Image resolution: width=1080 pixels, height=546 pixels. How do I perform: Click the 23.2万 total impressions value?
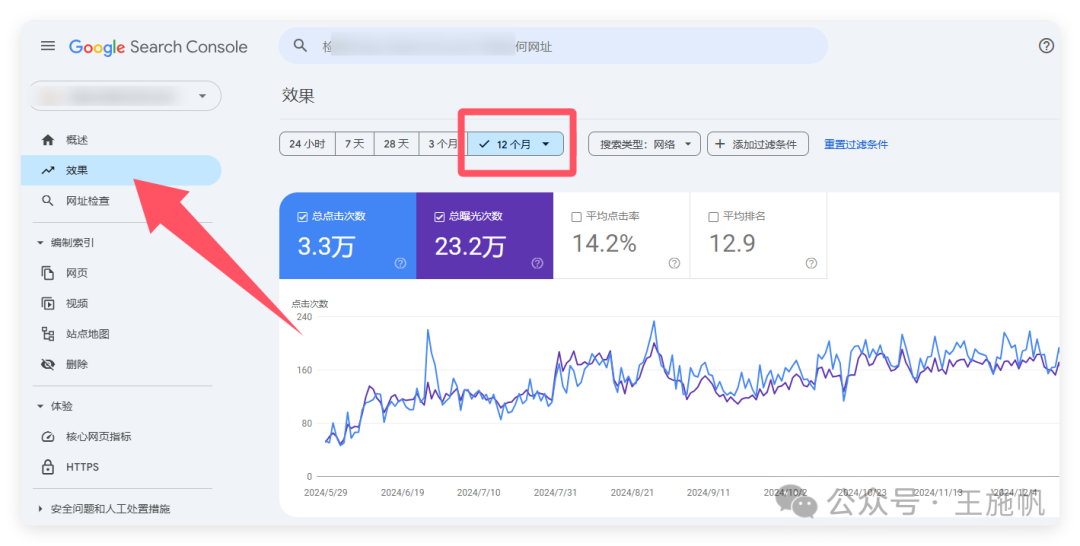[470, 246]
